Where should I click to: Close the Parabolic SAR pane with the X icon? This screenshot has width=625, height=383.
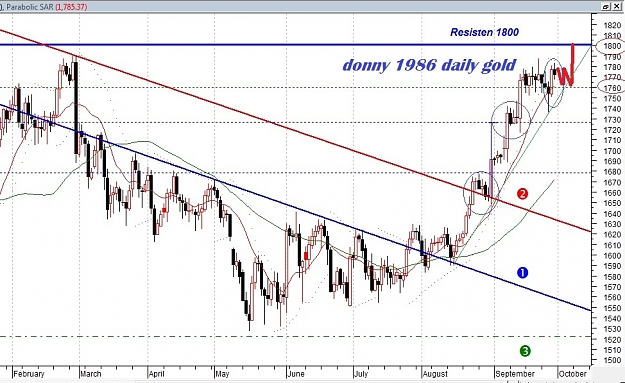pyautogui.click(x=617, y=6)
